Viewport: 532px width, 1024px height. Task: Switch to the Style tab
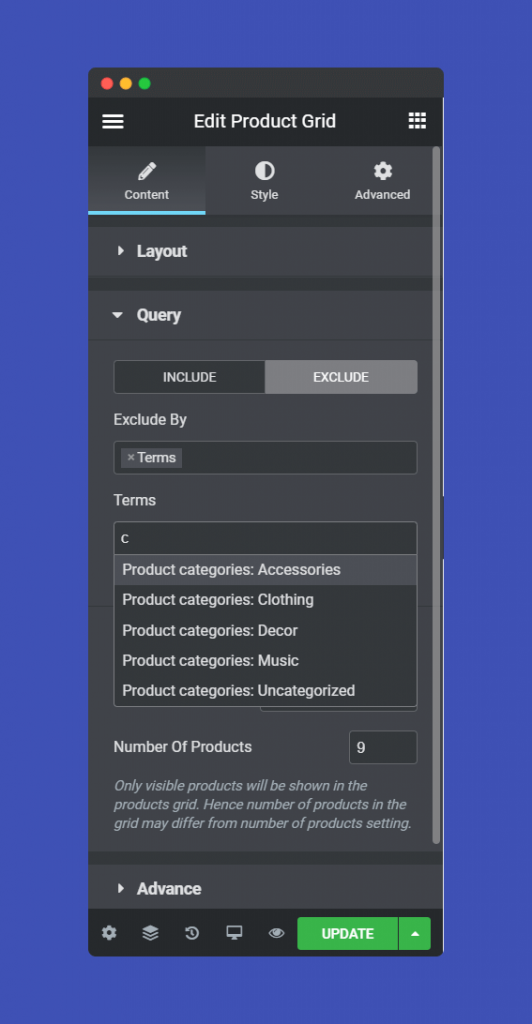(x=264, y=181)
